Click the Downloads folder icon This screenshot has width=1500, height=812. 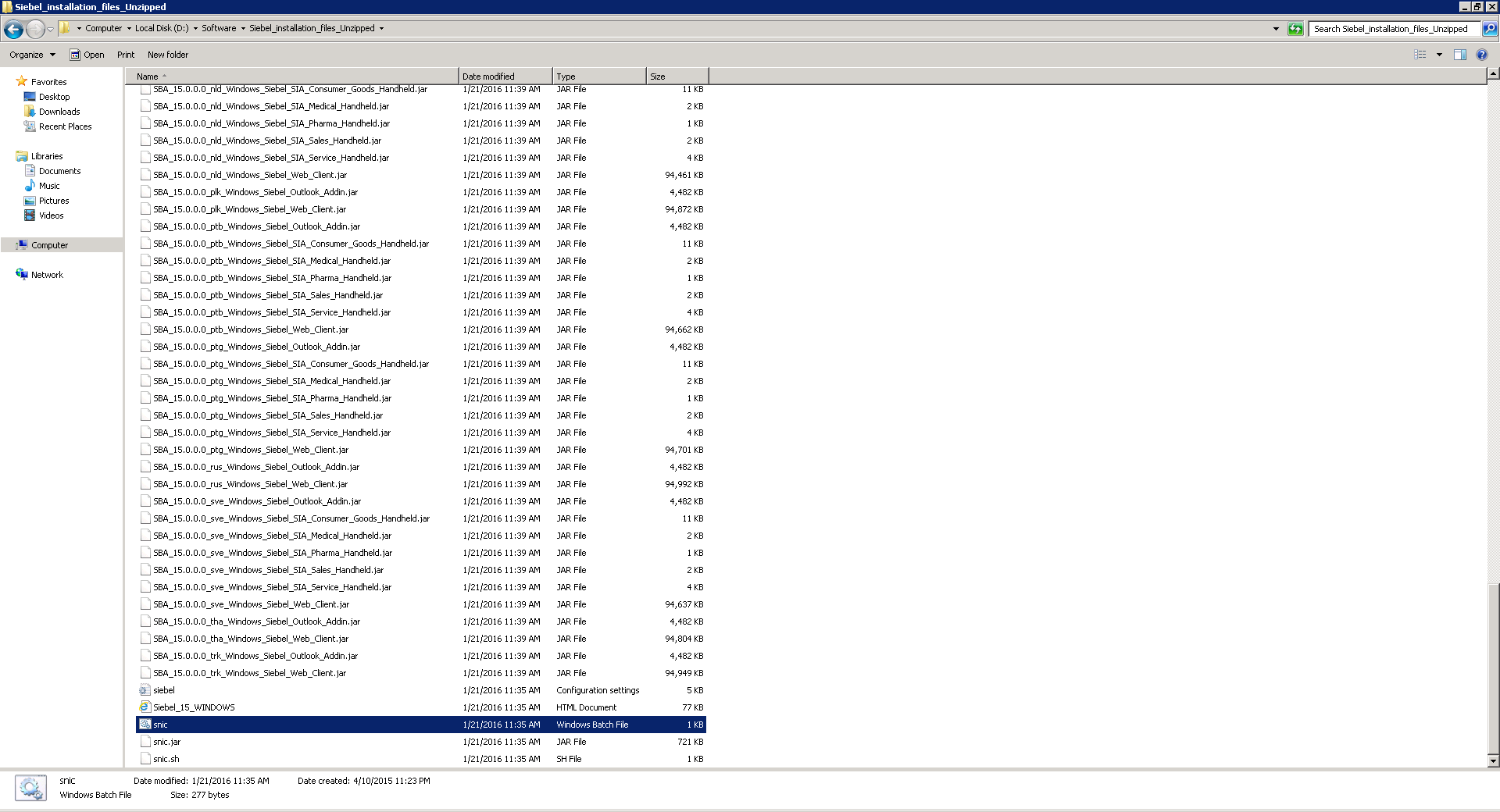[x=30, y=112]
